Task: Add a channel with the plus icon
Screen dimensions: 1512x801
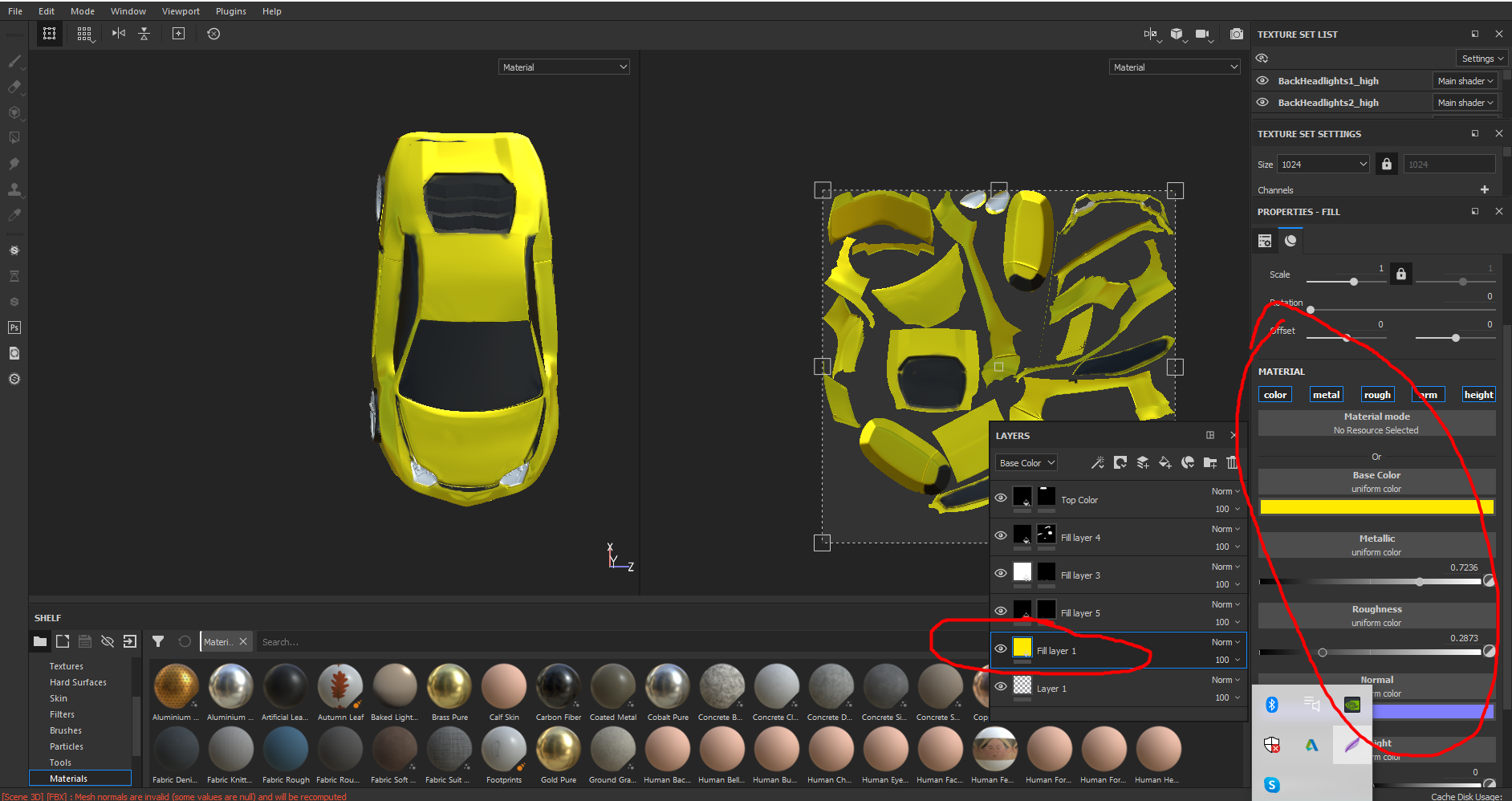Action: [1485, 189]
